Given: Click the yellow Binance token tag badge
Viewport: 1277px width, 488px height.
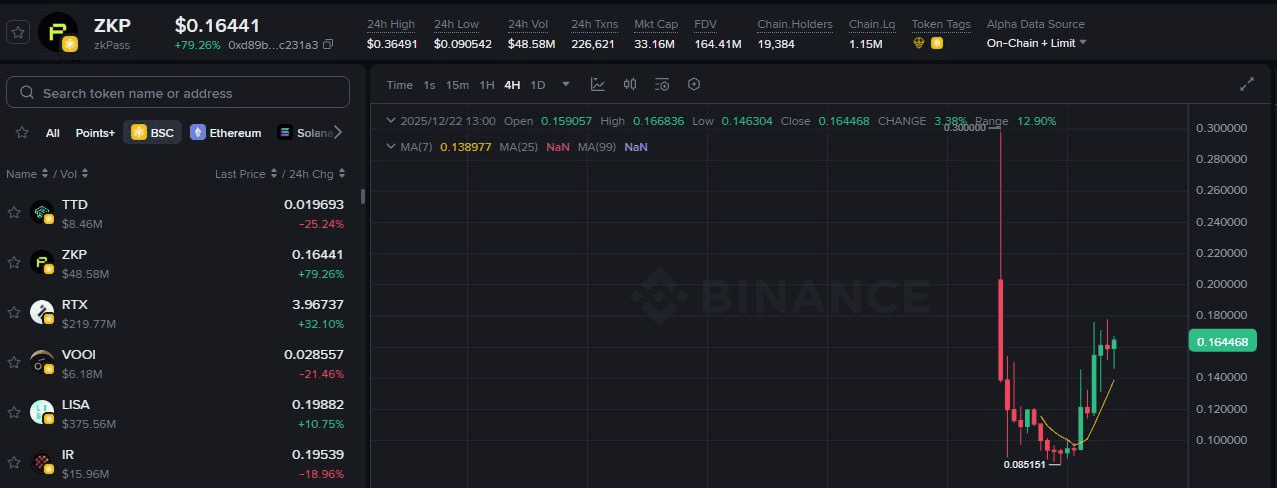Looking at the screenshot, I should click(x=937, y=43).
